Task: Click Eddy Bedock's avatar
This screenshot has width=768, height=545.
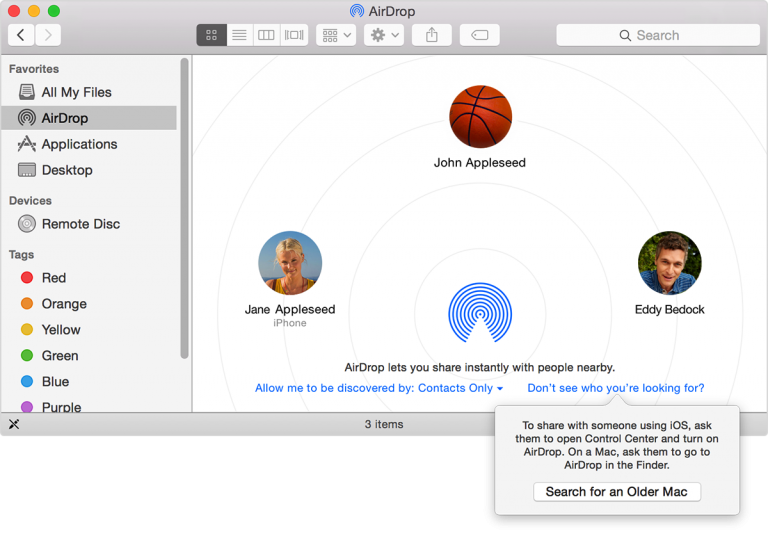Action: coord(670,263)
